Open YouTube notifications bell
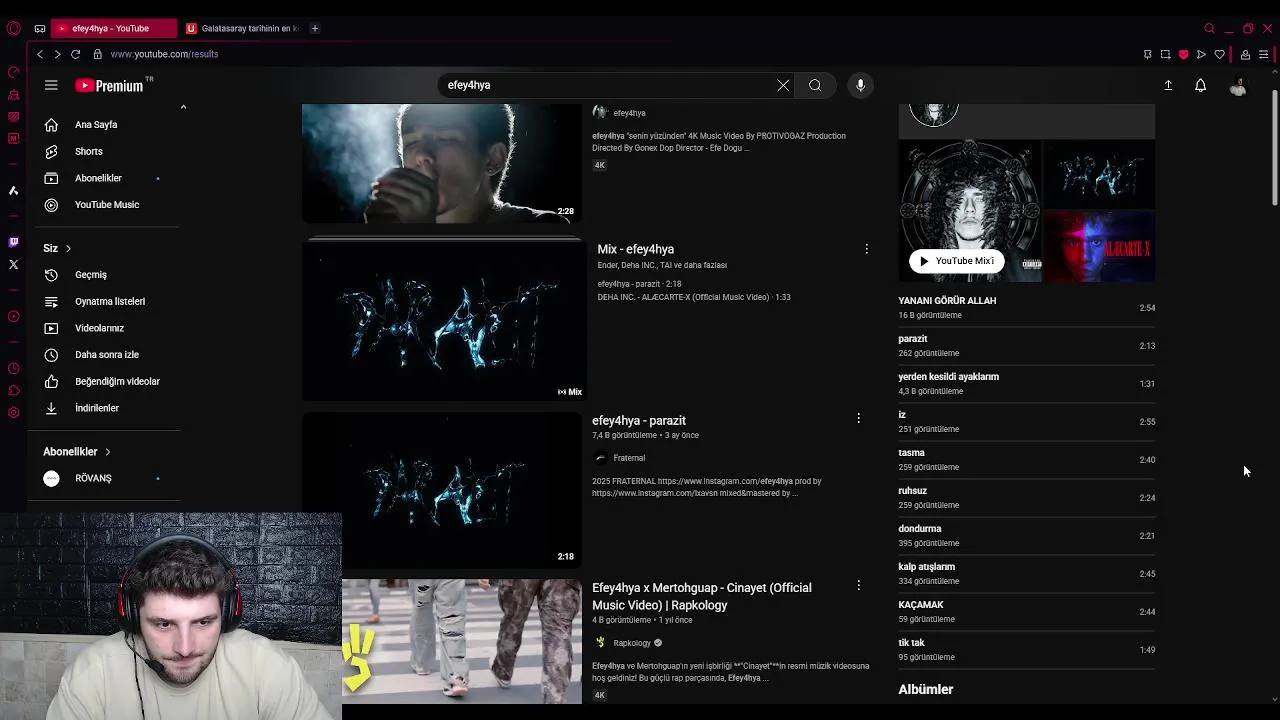The height and width of the screenshot is (720, 1280). [1200, 86]
